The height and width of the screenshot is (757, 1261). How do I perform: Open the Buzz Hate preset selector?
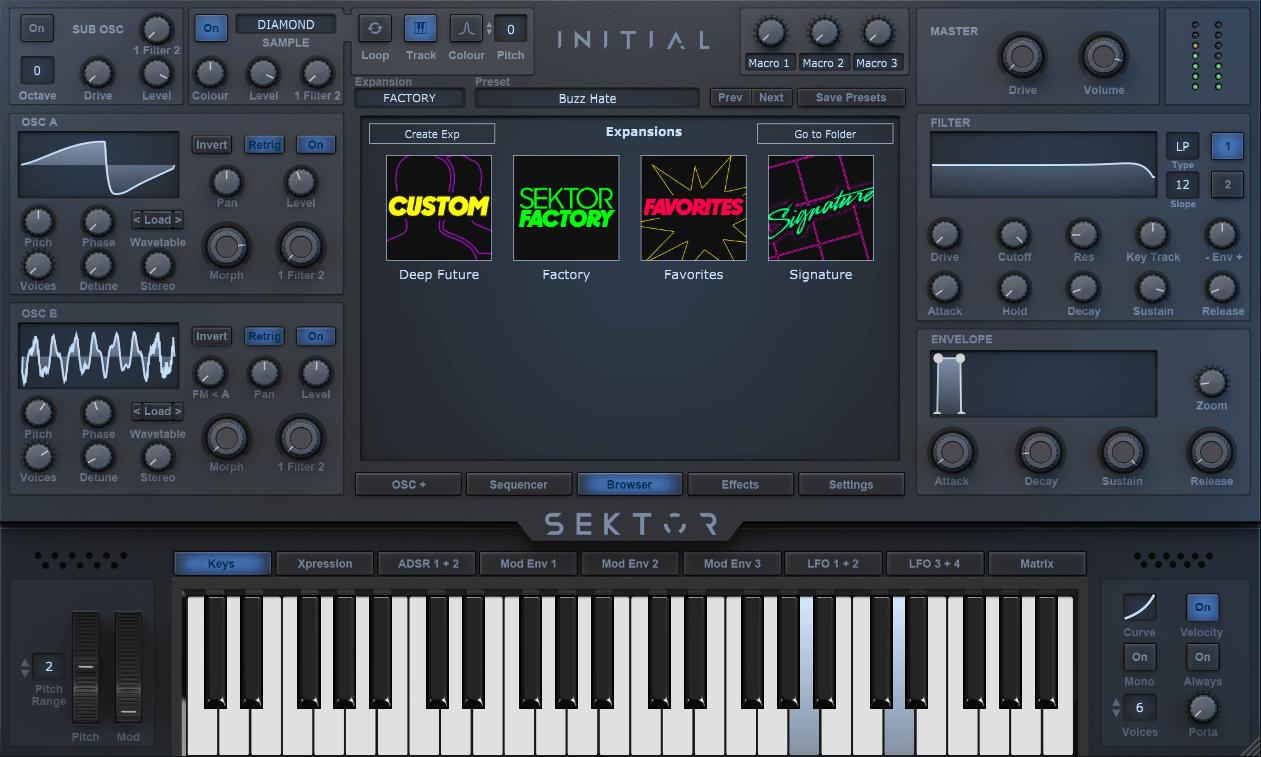tap(587, 98)
